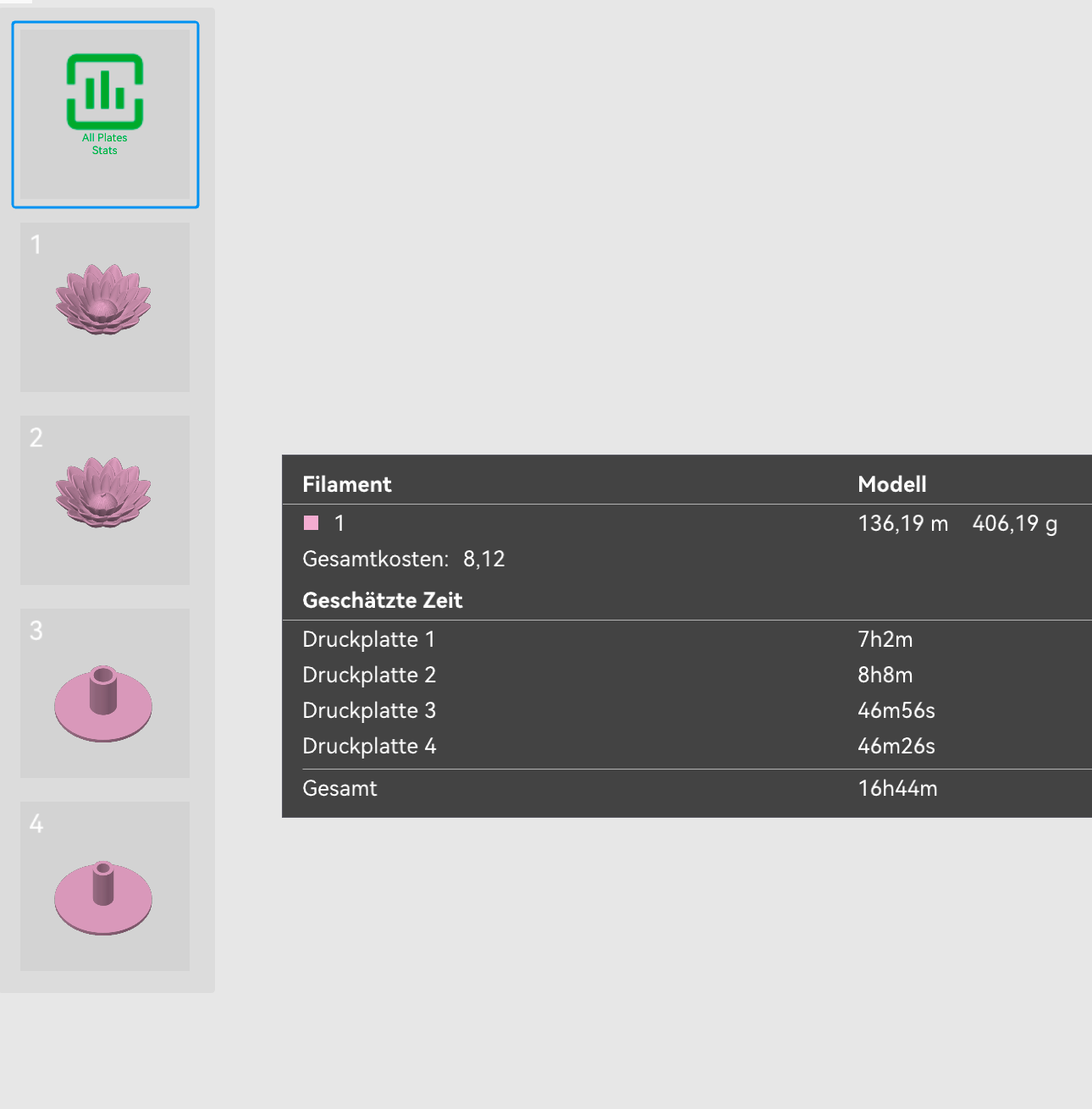Click the Gesamt total row label
1092x1109 pixels.
(x=339, y=788)
